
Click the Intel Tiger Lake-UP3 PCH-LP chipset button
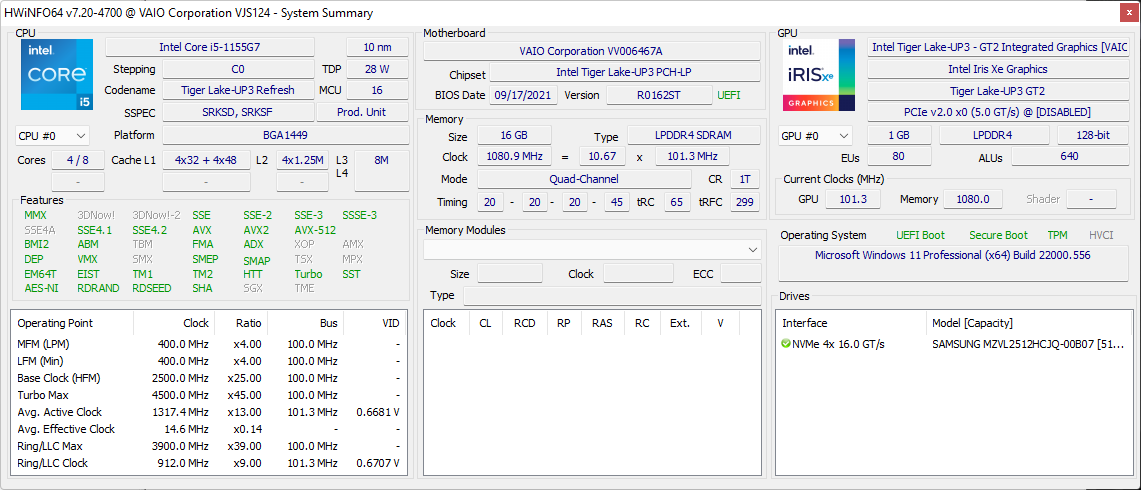(624, 73)
